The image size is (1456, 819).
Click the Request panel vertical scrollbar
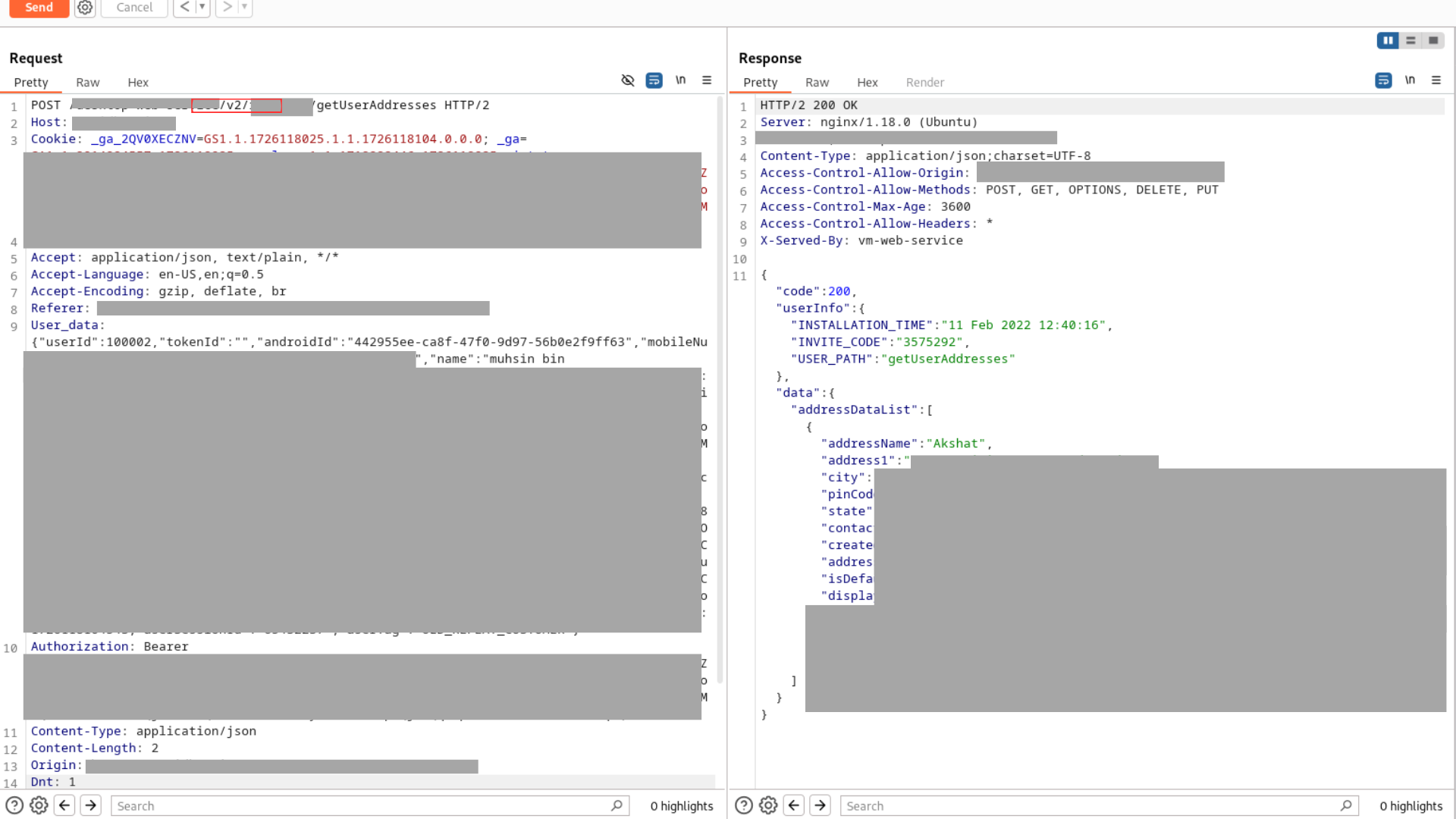click(720, 391)
